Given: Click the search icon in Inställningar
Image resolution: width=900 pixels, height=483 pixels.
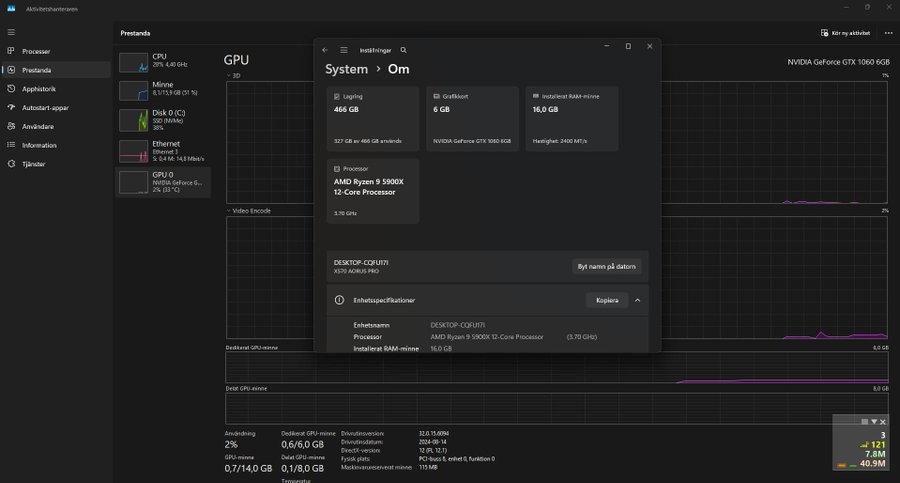Looking at the screenshot, I should (403, 49).
